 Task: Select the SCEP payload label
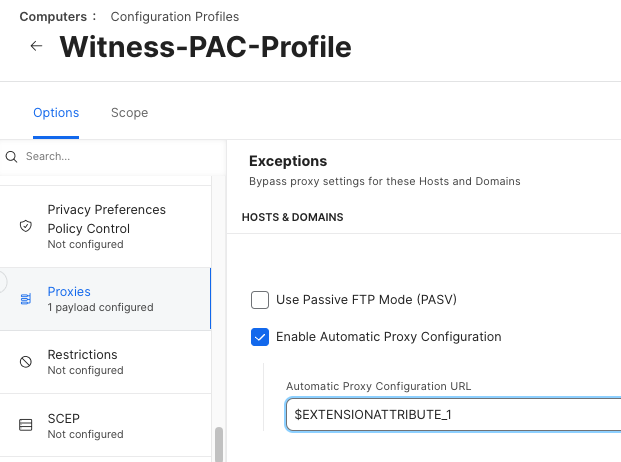[x=63, y=418]
